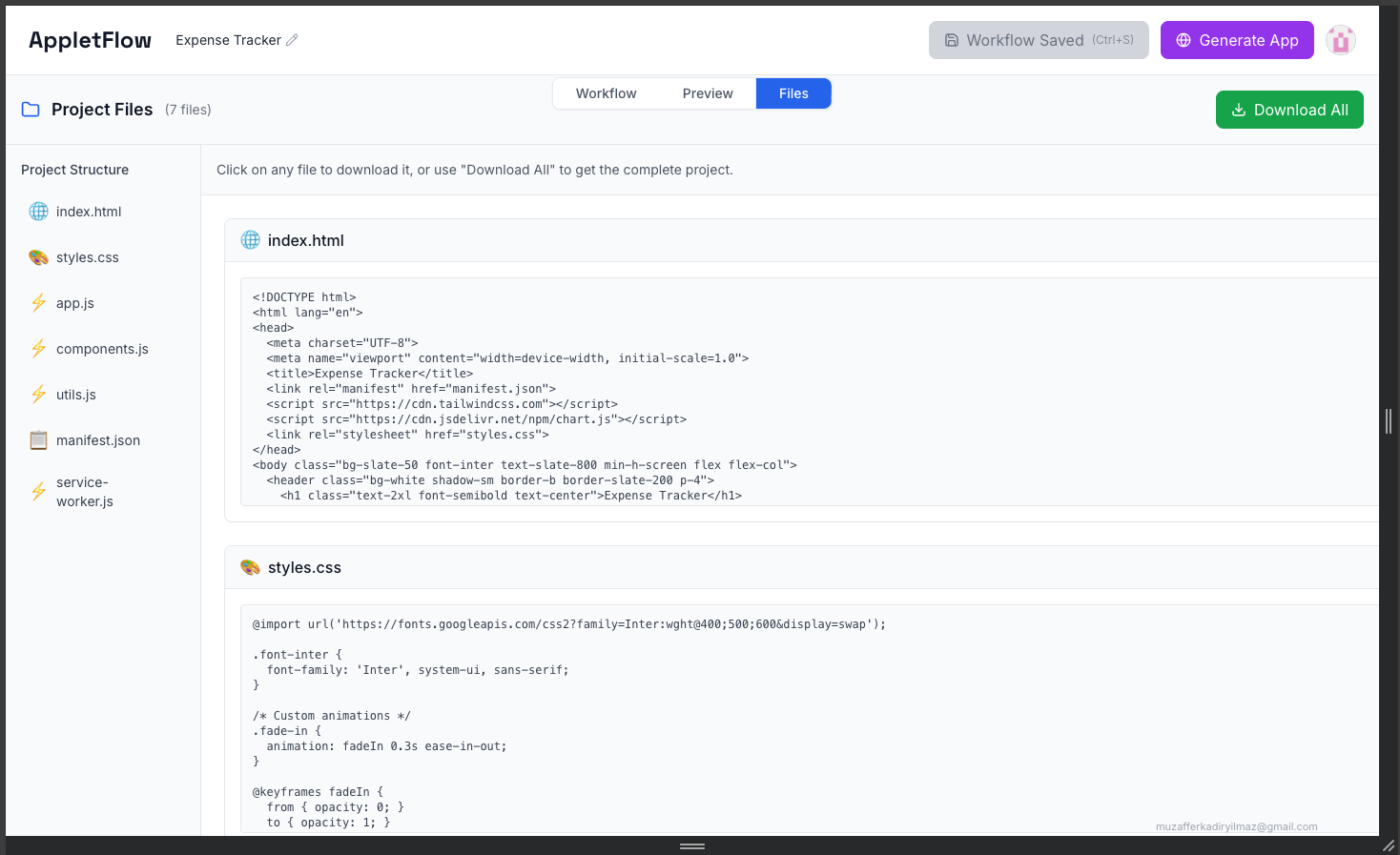Screen dimensions: 1400x855
Task: Click the globe icon inside Generate App button
Action: pos(1183,40)
